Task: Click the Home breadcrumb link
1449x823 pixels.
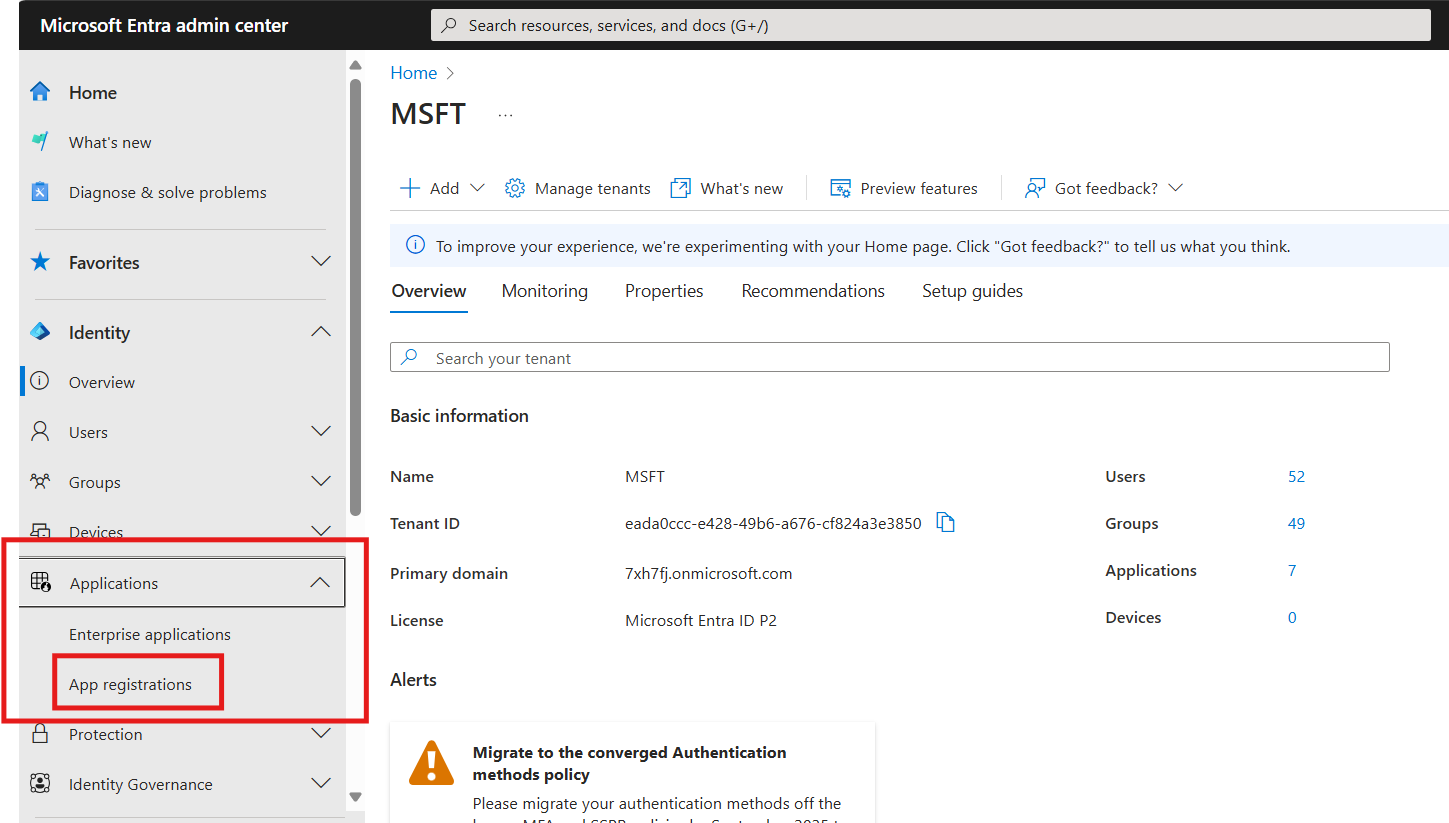Action: [x=414, y=73]
